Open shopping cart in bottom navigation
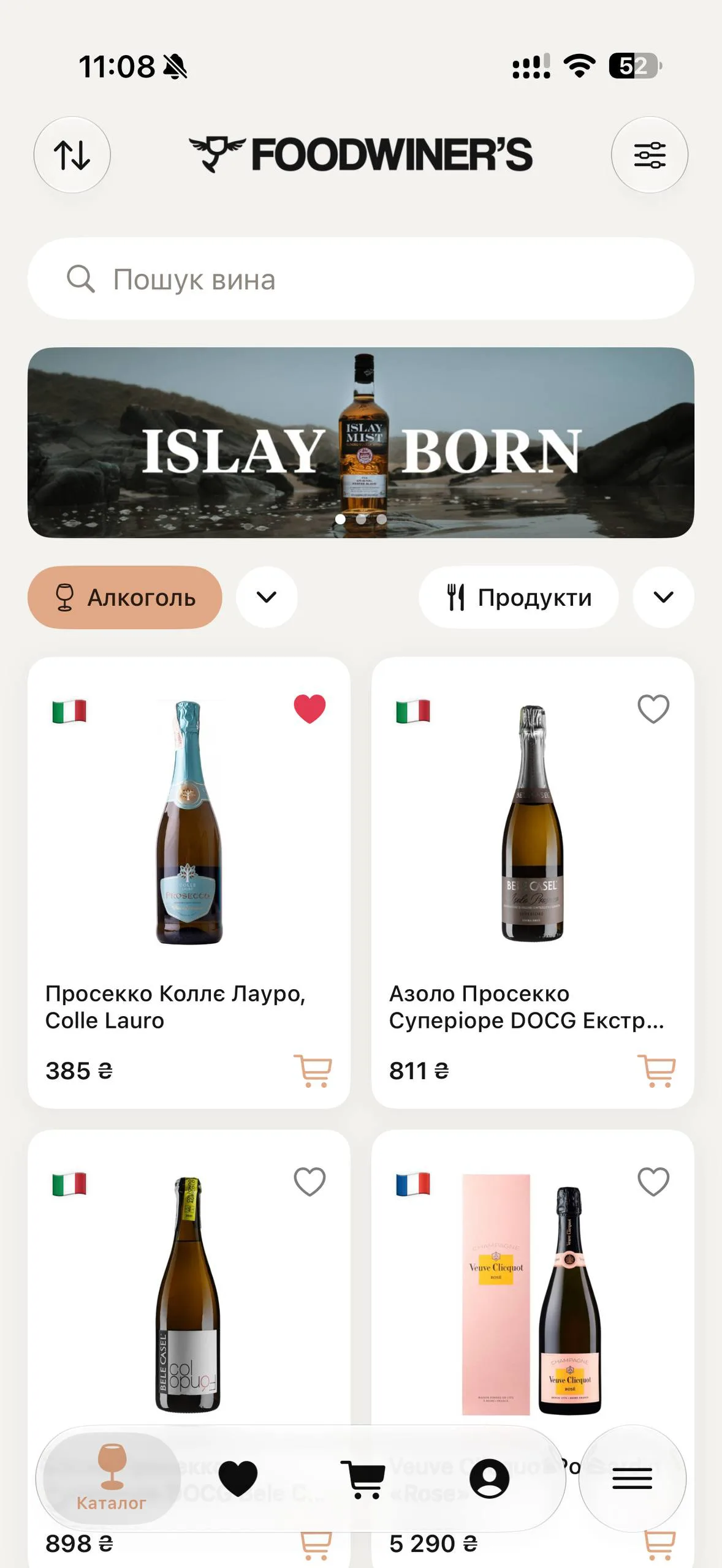 (x=364, y=1479)
